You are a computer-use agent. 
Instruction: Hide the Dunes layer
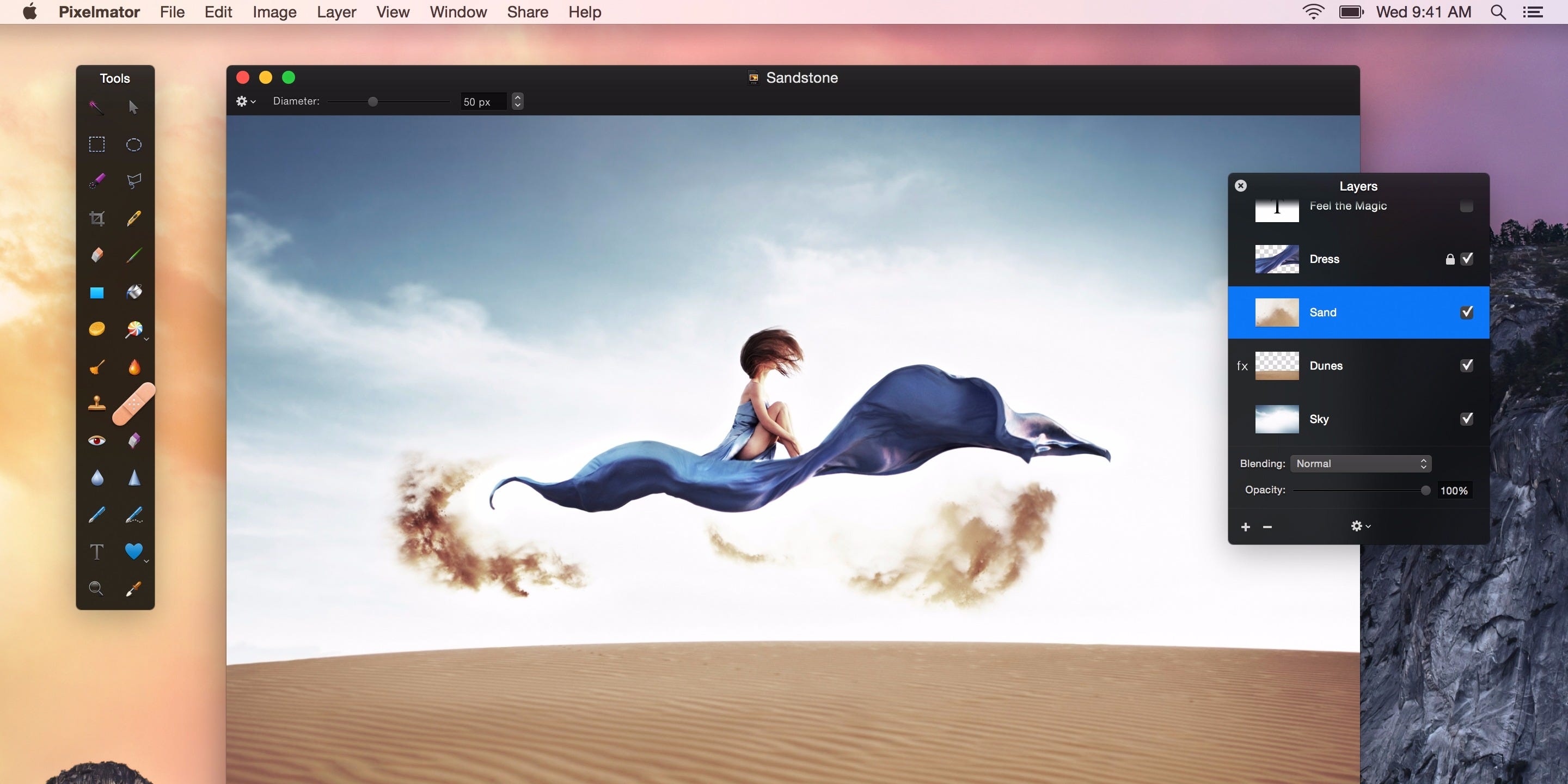[1466, 365]
